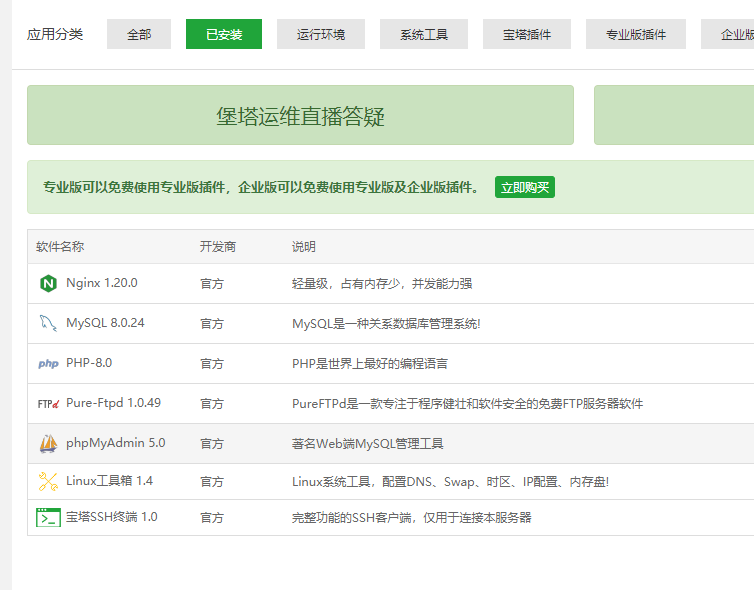754x590 pixels.
Task: Open the partially visible 企业版 category tab
Action: pos(728,34)
